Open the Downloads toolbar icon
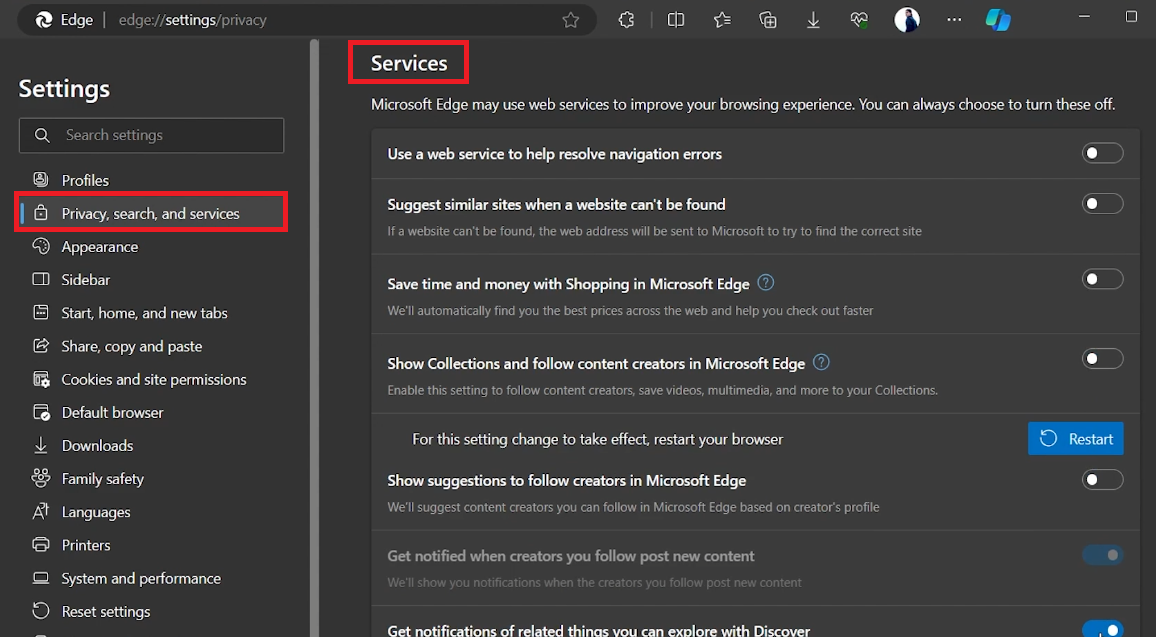 coord(813,20)
